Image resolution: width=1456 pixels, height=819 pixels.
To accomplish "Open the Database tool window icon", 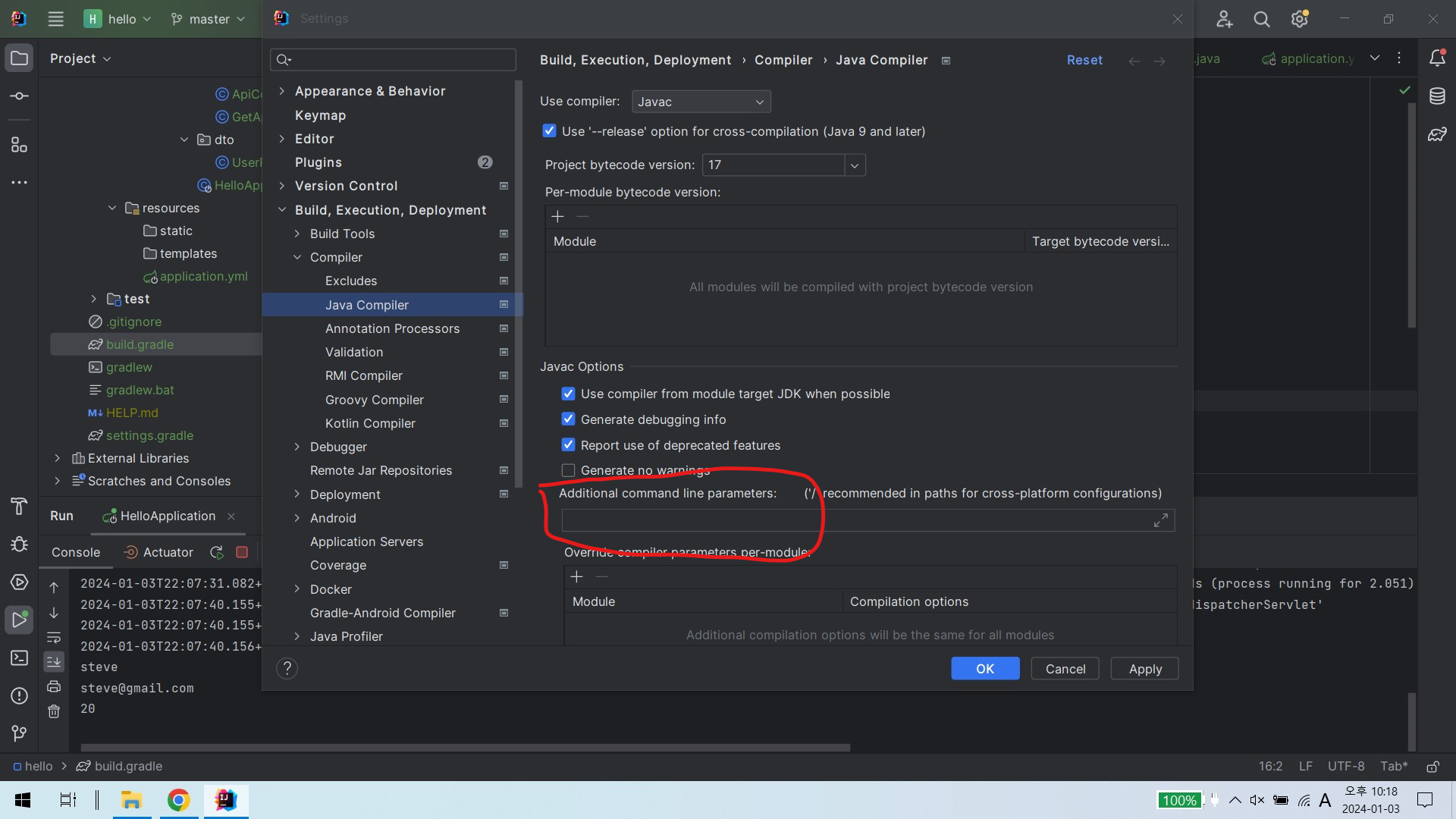I will pos(1437,96).
